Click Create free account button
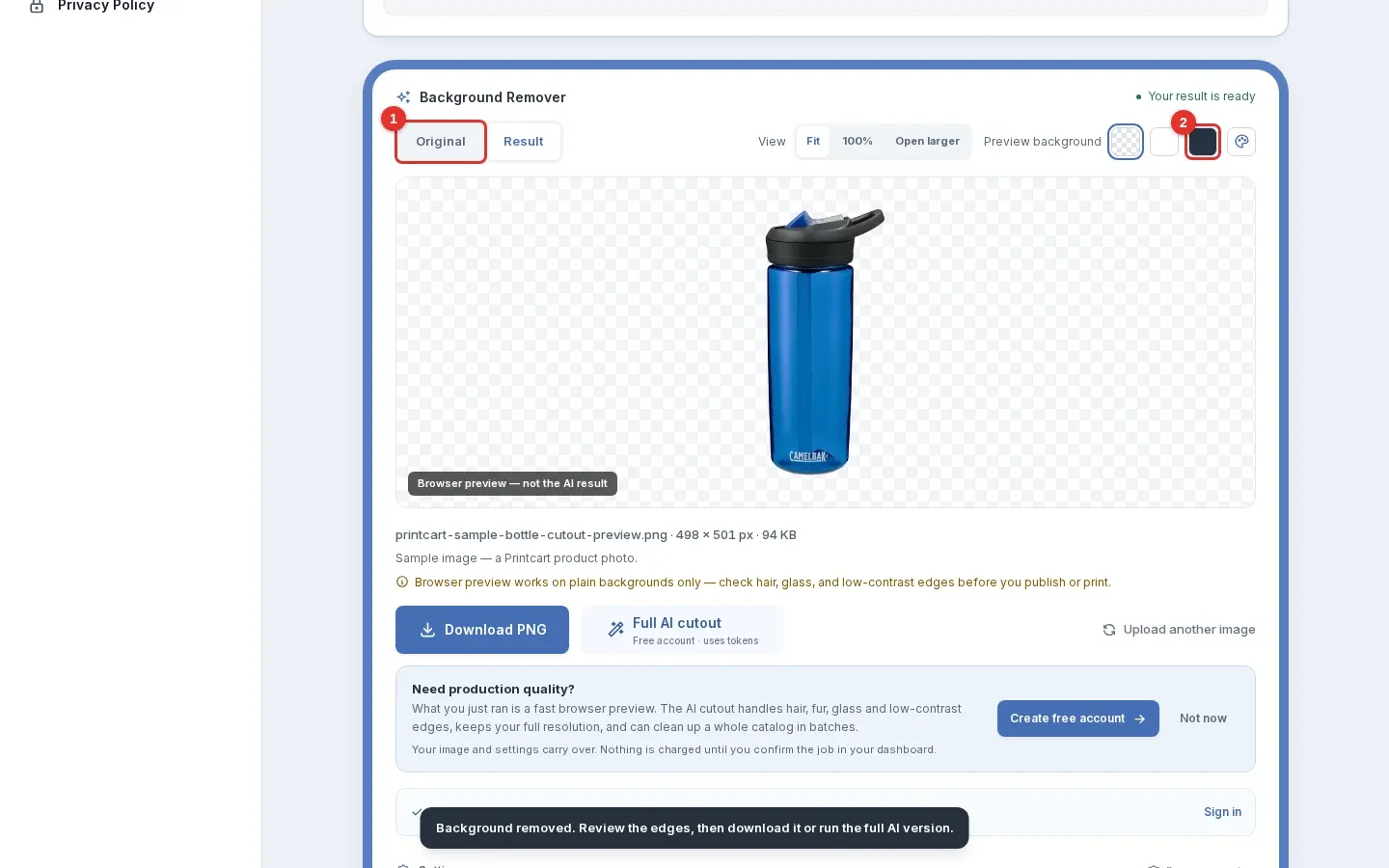The image size is (1389, 868). (x=1078, y=719)
